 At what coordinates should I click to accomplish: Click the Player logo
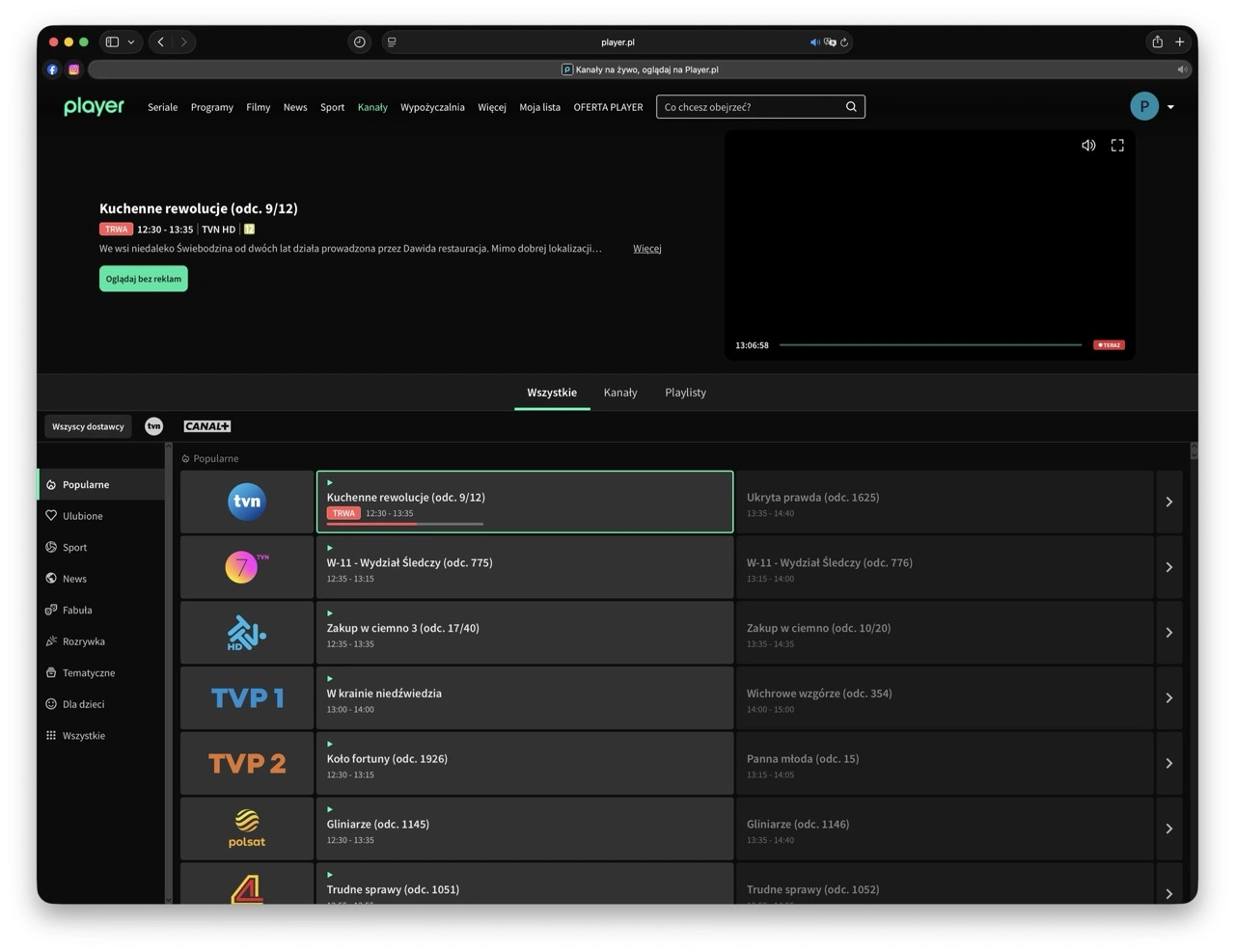pos(94,107)
